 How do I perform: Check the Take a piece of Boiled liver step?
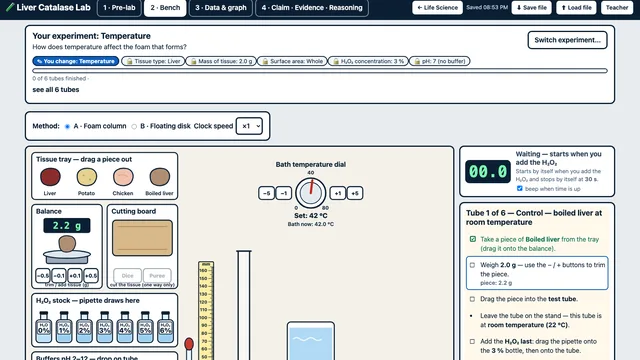[473, 239]
